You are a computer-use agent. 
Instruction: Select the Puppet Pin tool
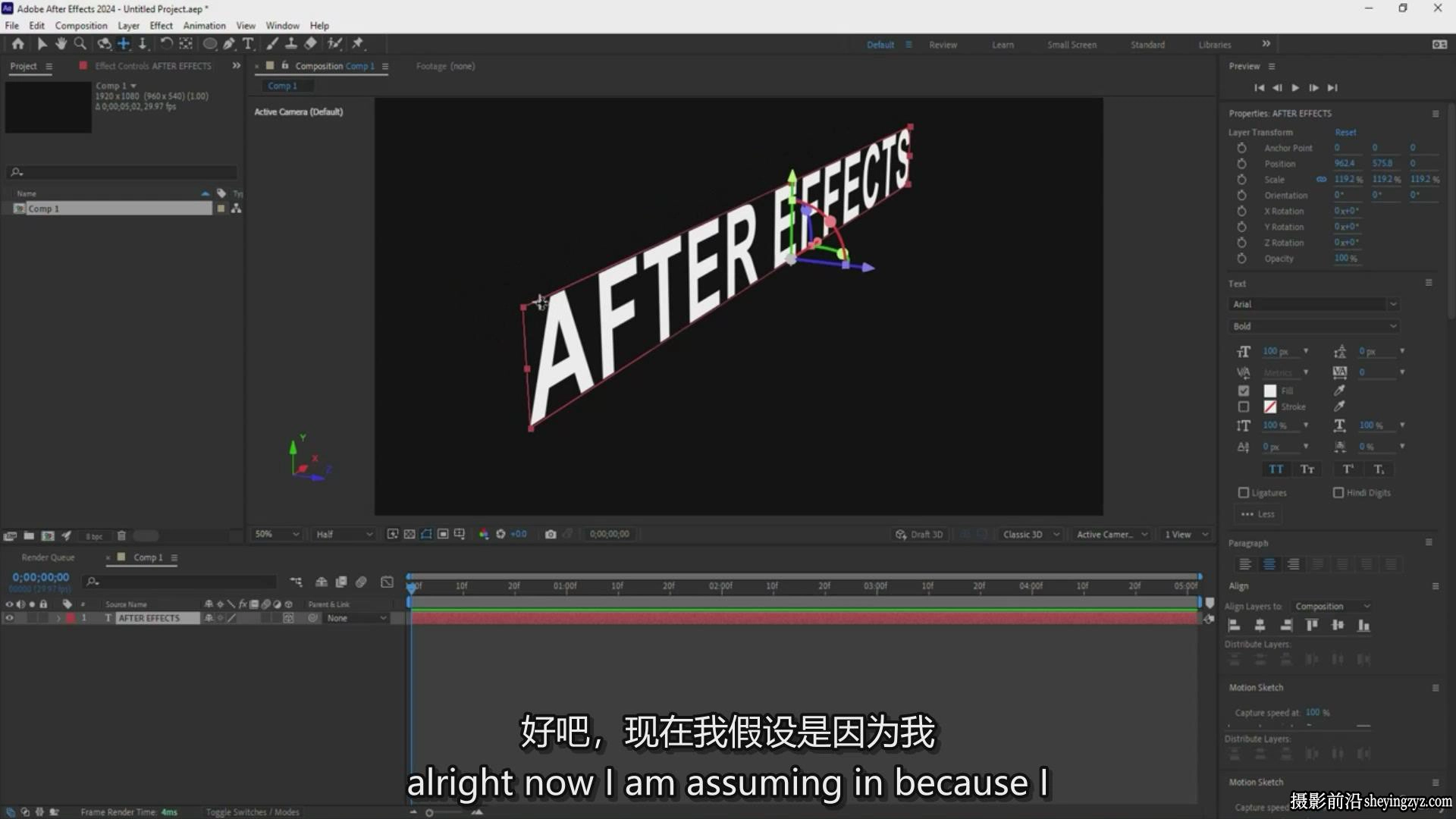(358, 44)
